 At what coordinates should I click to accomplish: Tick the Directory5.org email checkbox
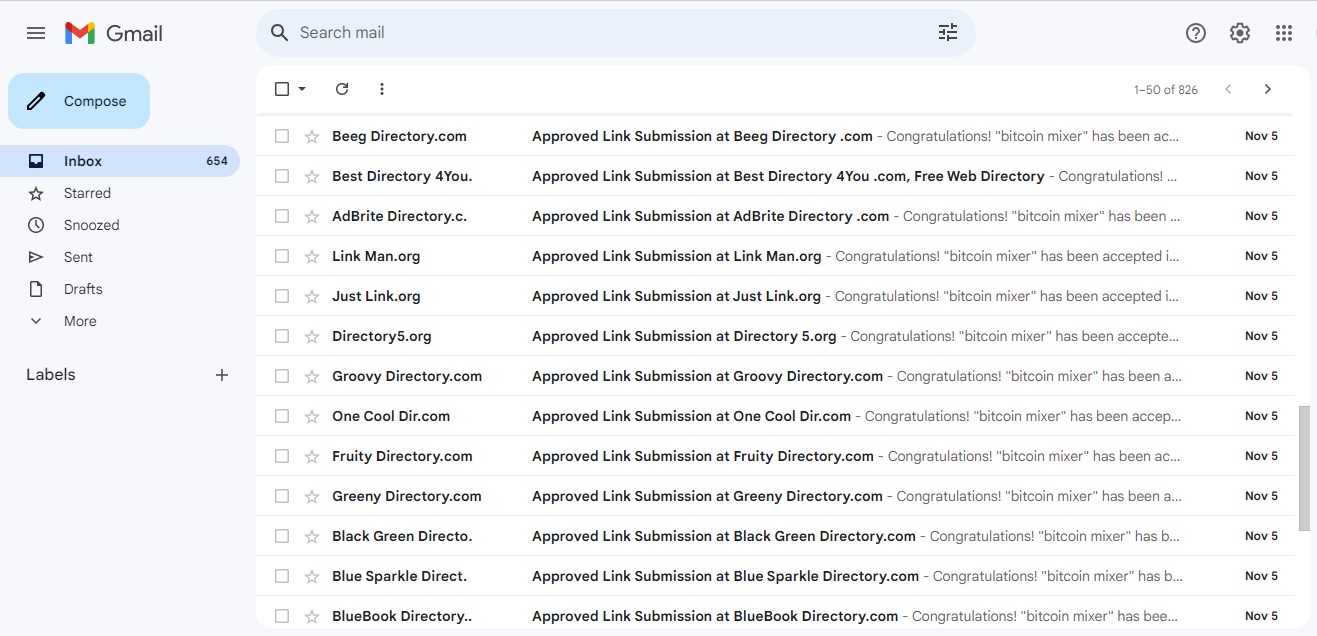pos(282,336)
